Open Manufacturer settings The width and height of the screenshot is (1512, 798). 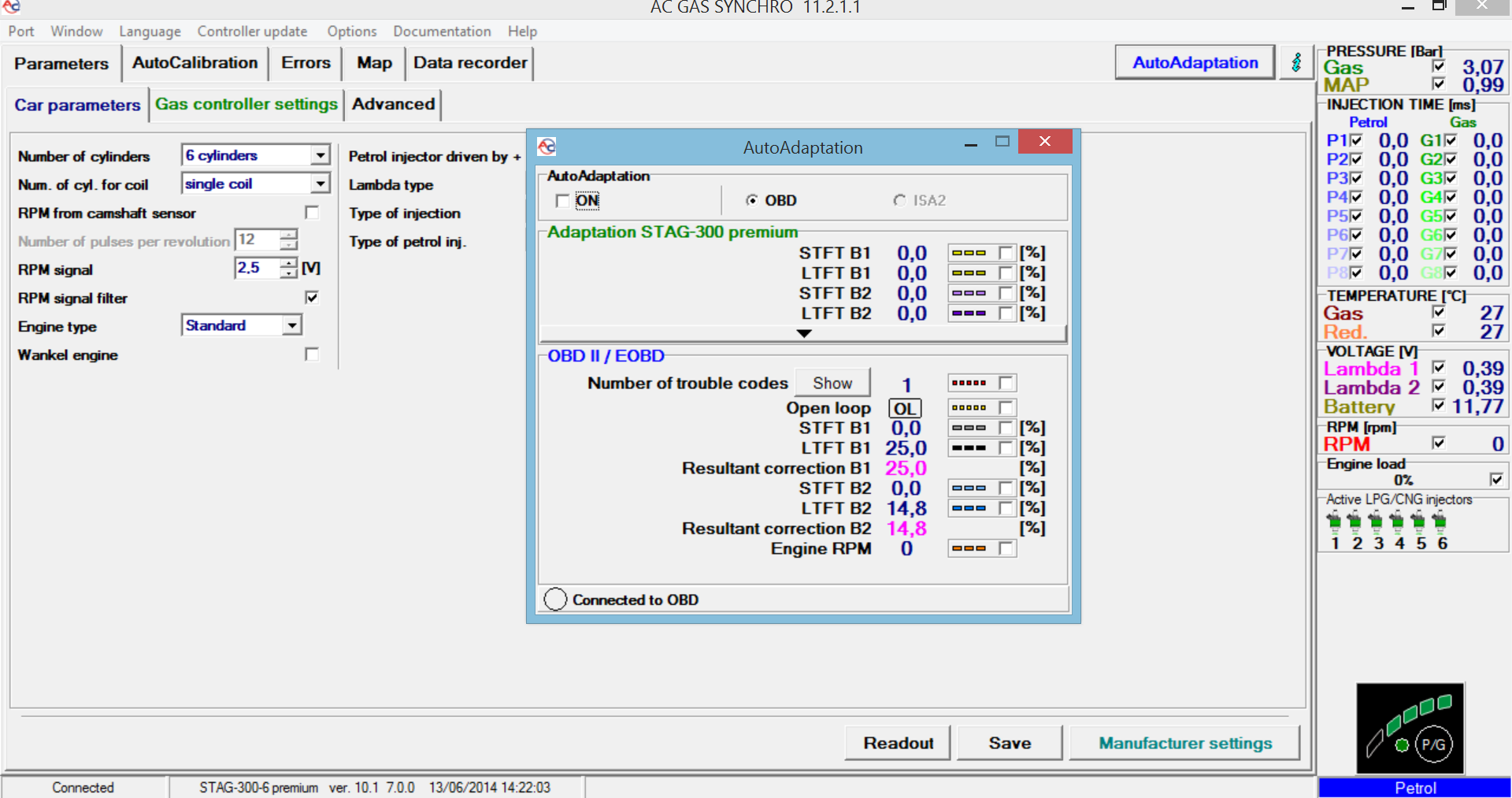pyautogui.click(x=1185, y=743)
